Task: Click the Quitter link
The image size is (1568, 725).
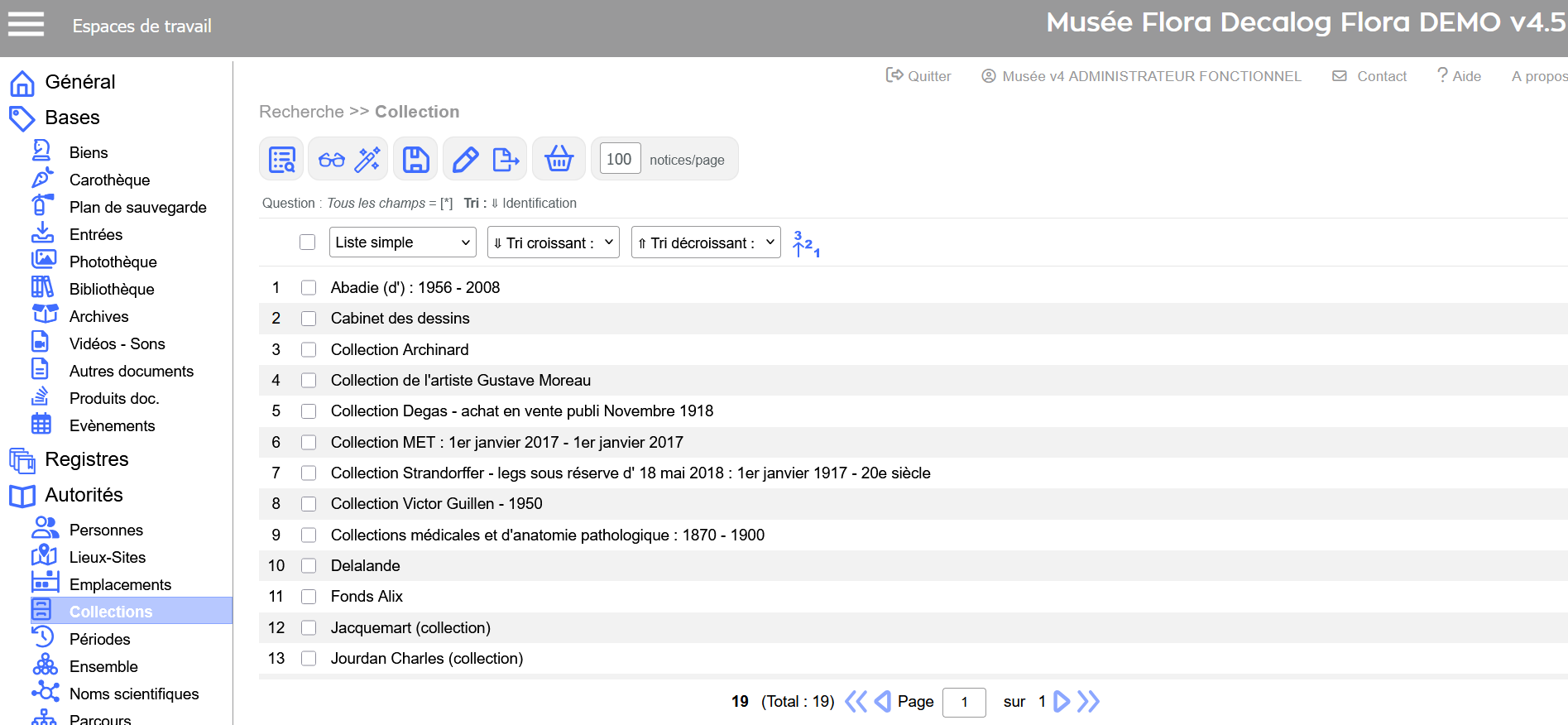Action: (x=918, y=76)
